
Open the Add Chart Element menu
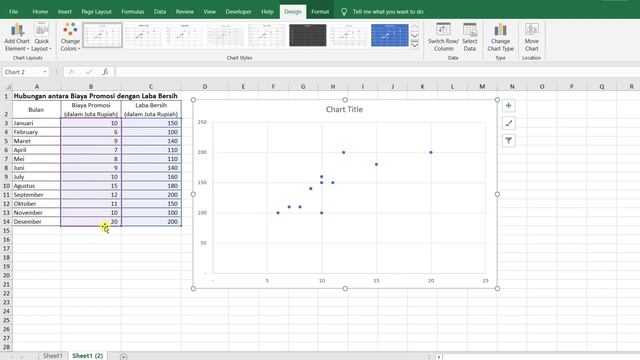coord(17,37)
